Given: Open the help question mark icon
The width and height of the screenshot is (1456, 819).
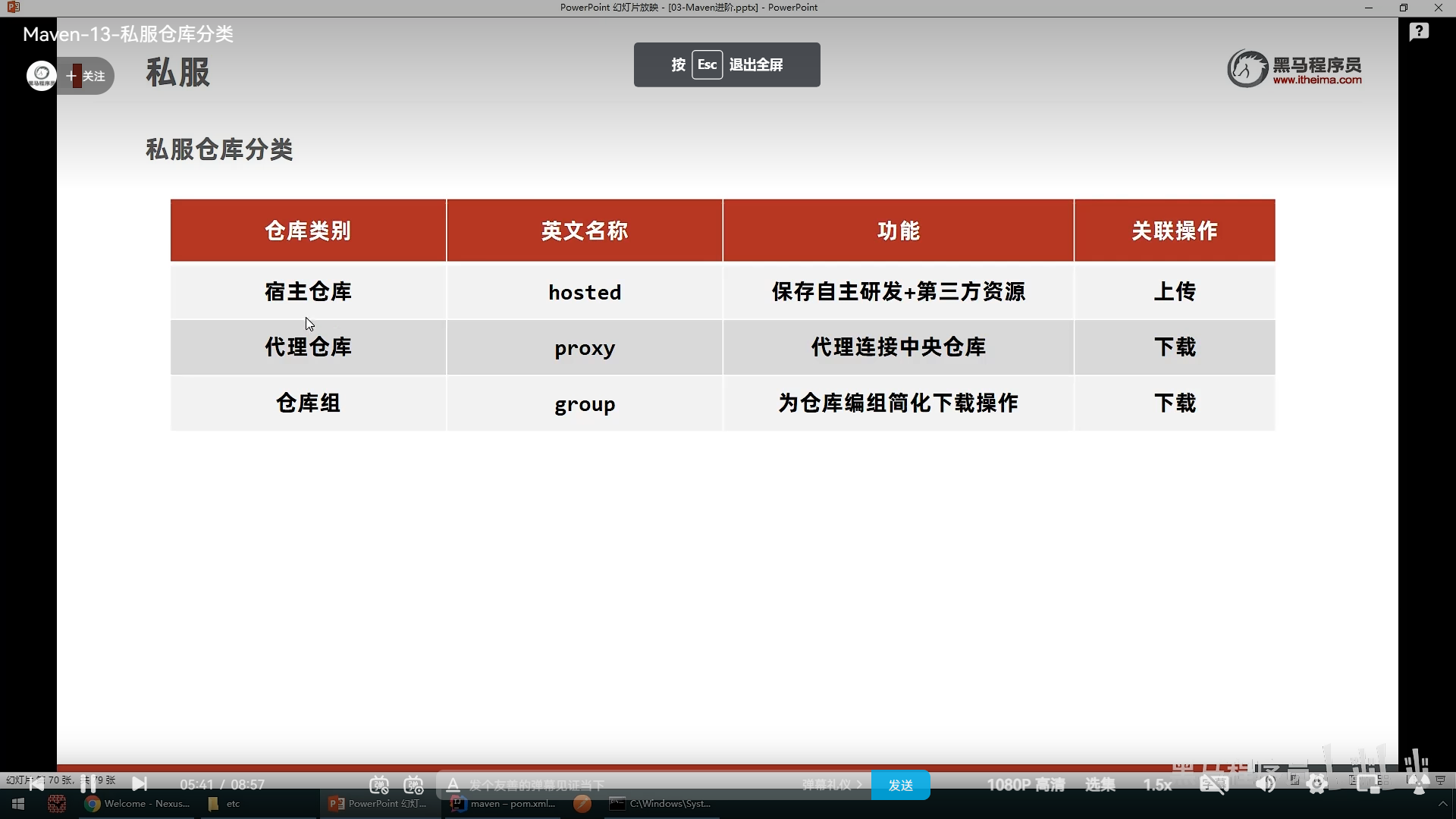Looking at the screenshot, I should click(1419, 32).
